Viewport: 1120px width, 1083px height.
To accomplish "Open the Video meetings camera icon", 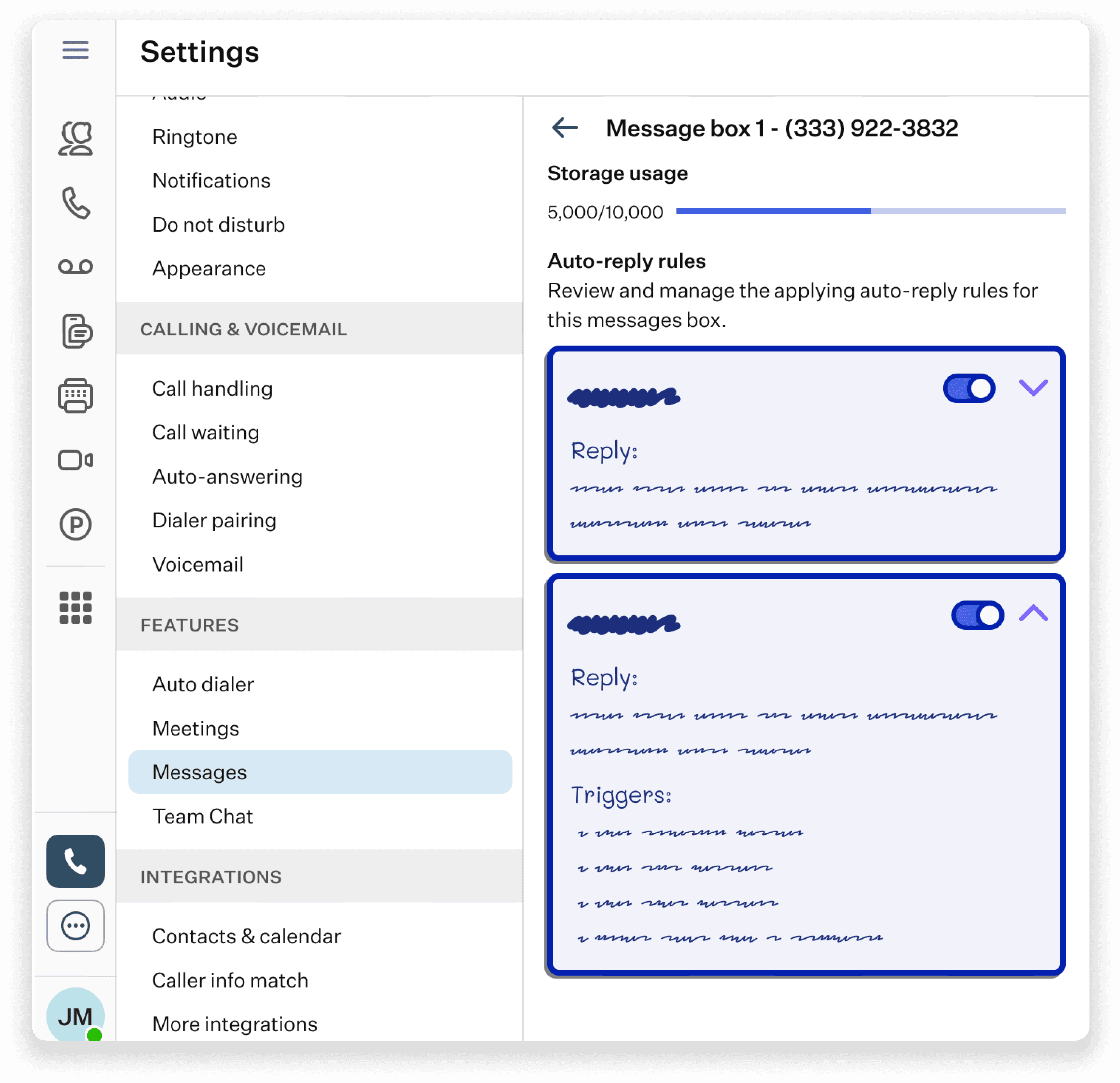I will click(76, 460).
